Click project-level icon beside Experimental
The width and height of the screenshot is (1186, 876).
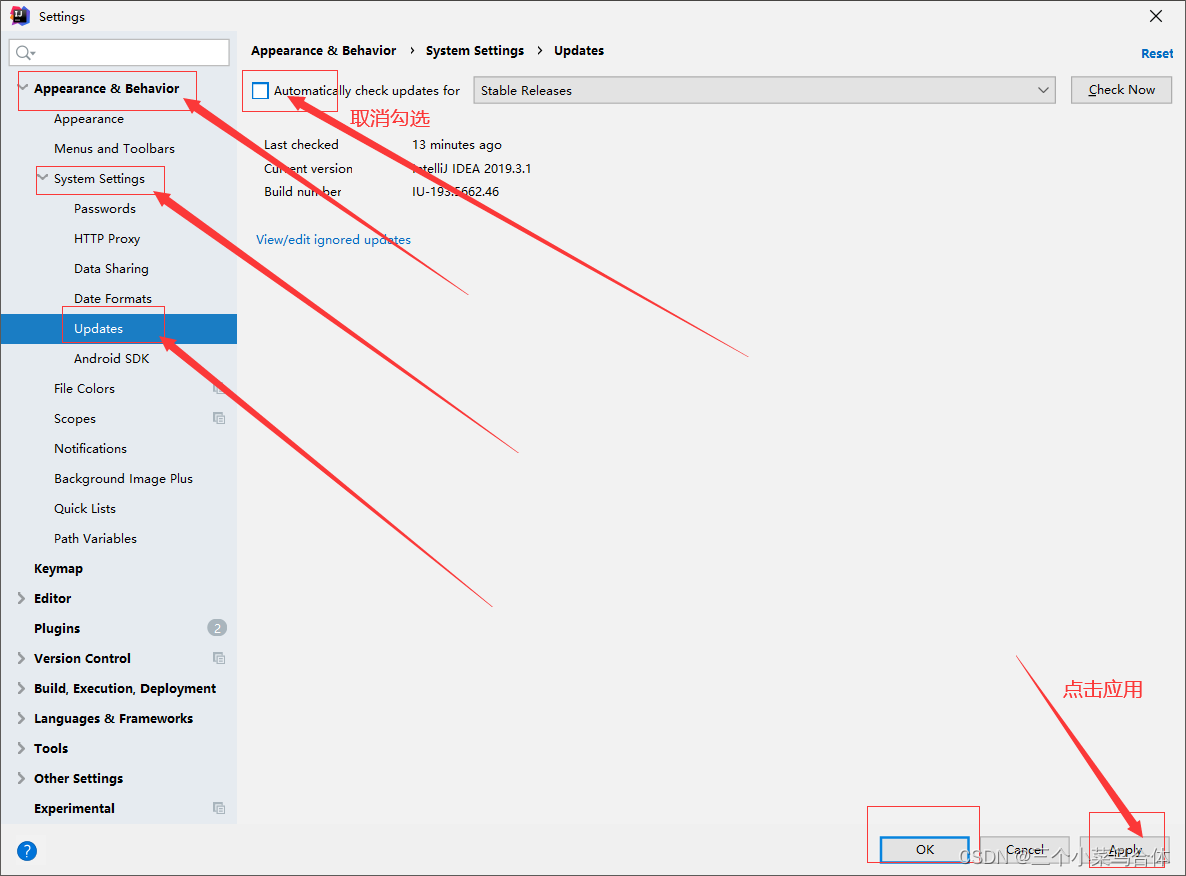pos(219,808)
